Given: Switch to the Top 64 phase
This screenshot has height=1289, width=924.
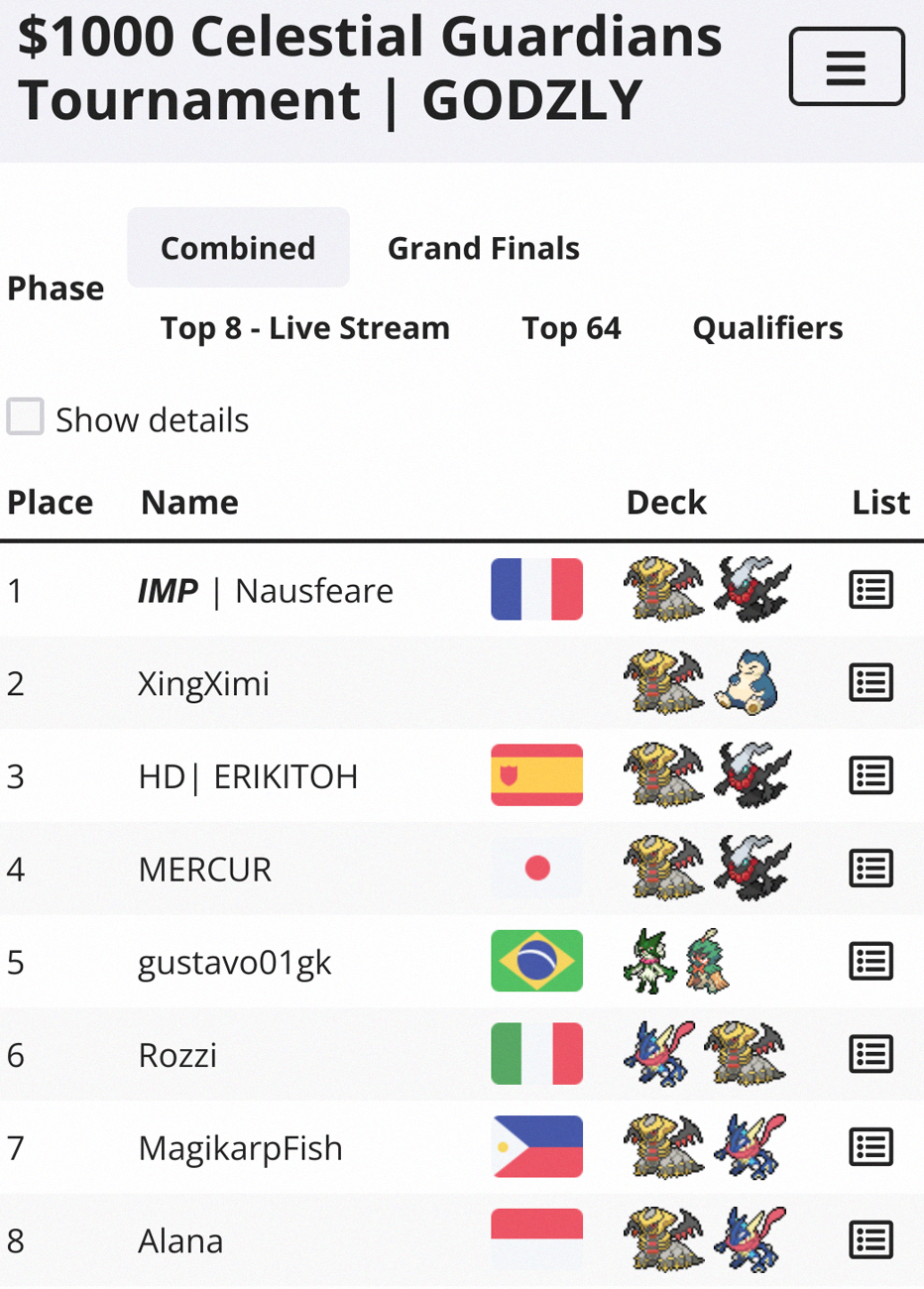Looking at the screenshot, I should [x=571, y=328].
